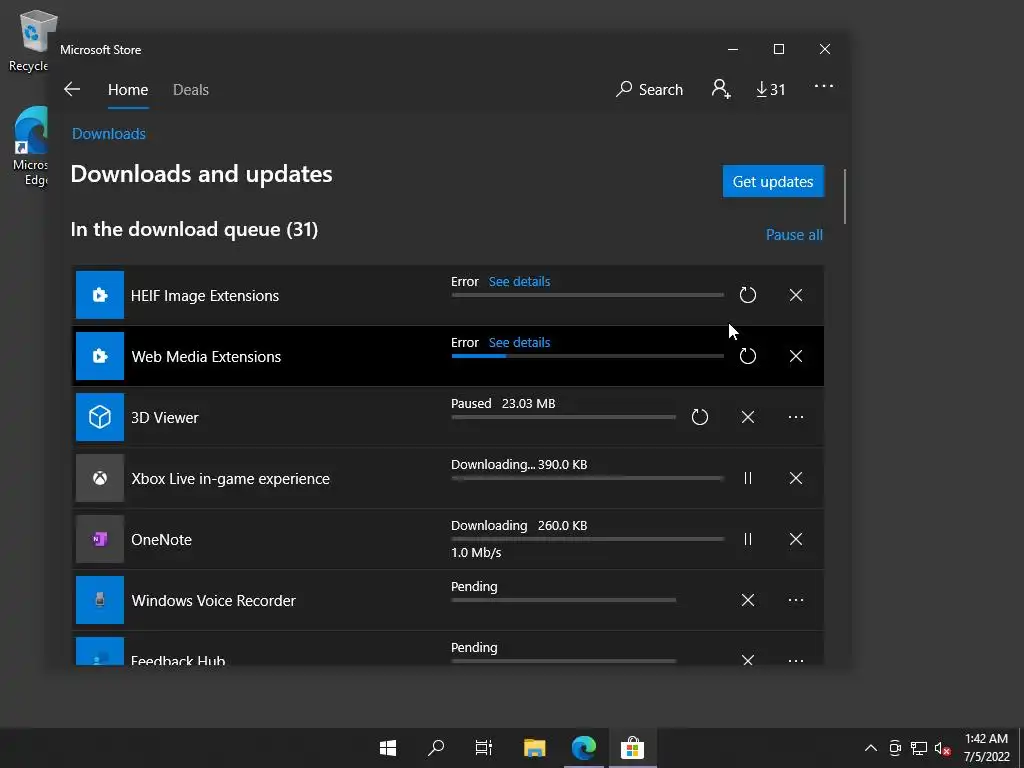Show hidden system tray icons
The image size is (1024, 768).
point(871,748)
